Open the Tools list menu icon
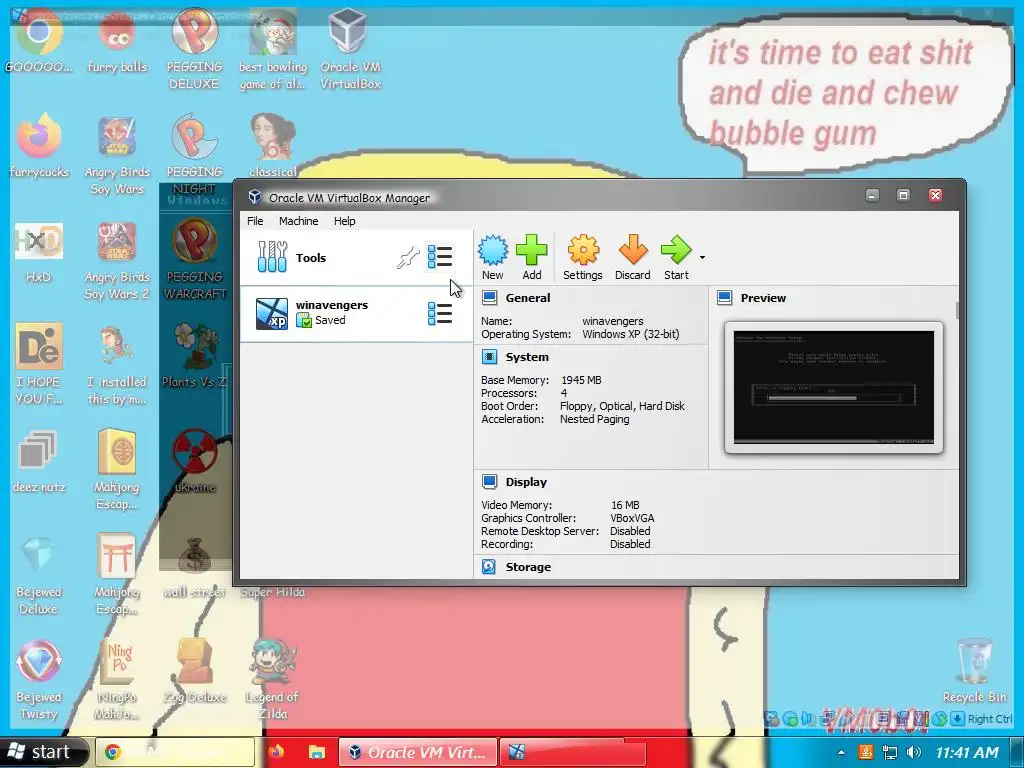1024x768 pixels. 440,257
